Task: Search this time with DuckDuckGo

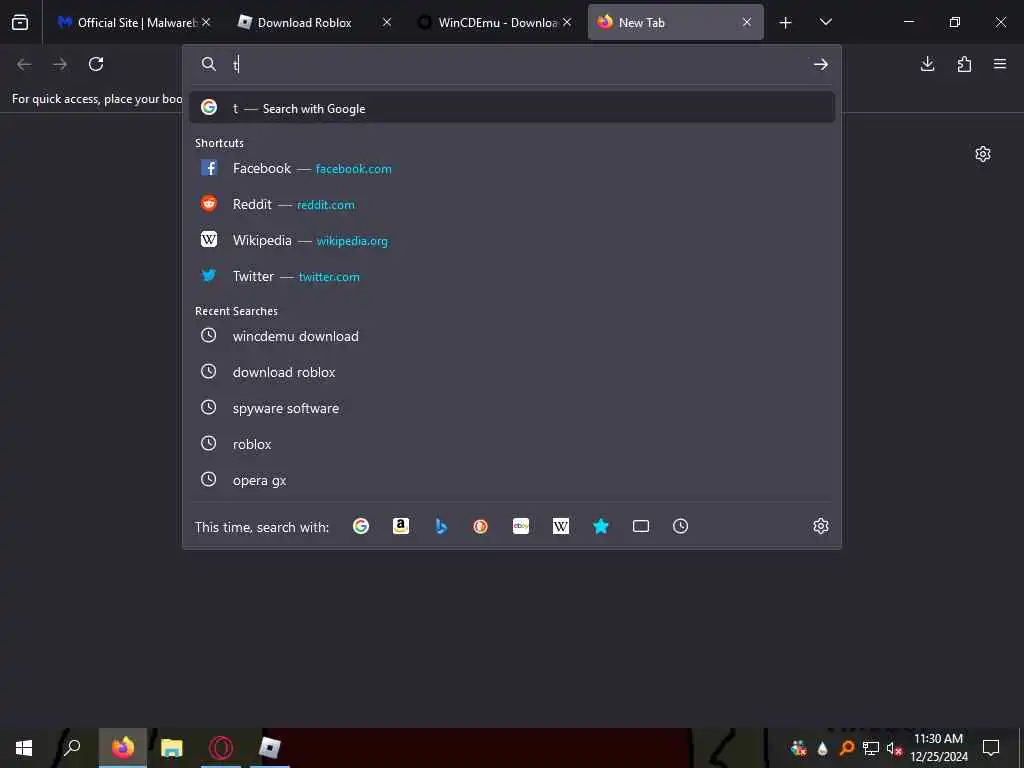Action: coord(481,526)
